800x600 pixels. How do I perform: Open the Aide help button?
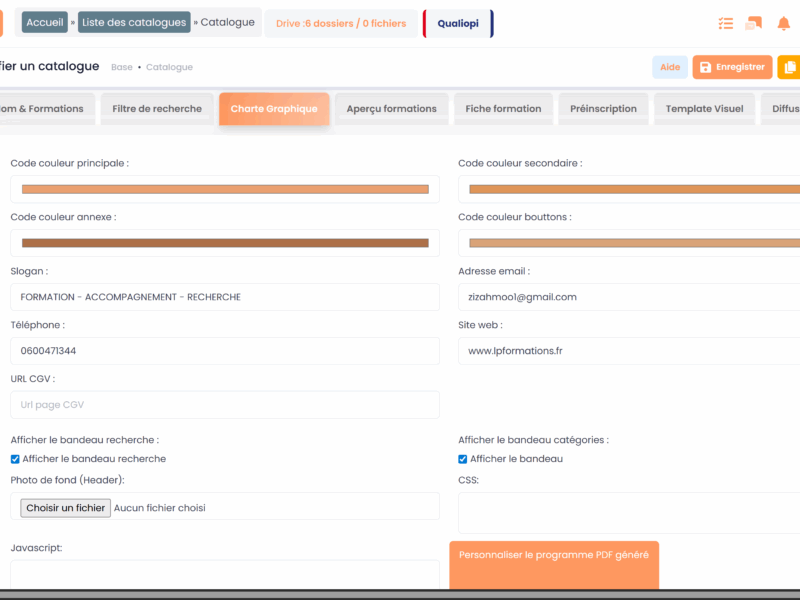click(x=670, y=67)
